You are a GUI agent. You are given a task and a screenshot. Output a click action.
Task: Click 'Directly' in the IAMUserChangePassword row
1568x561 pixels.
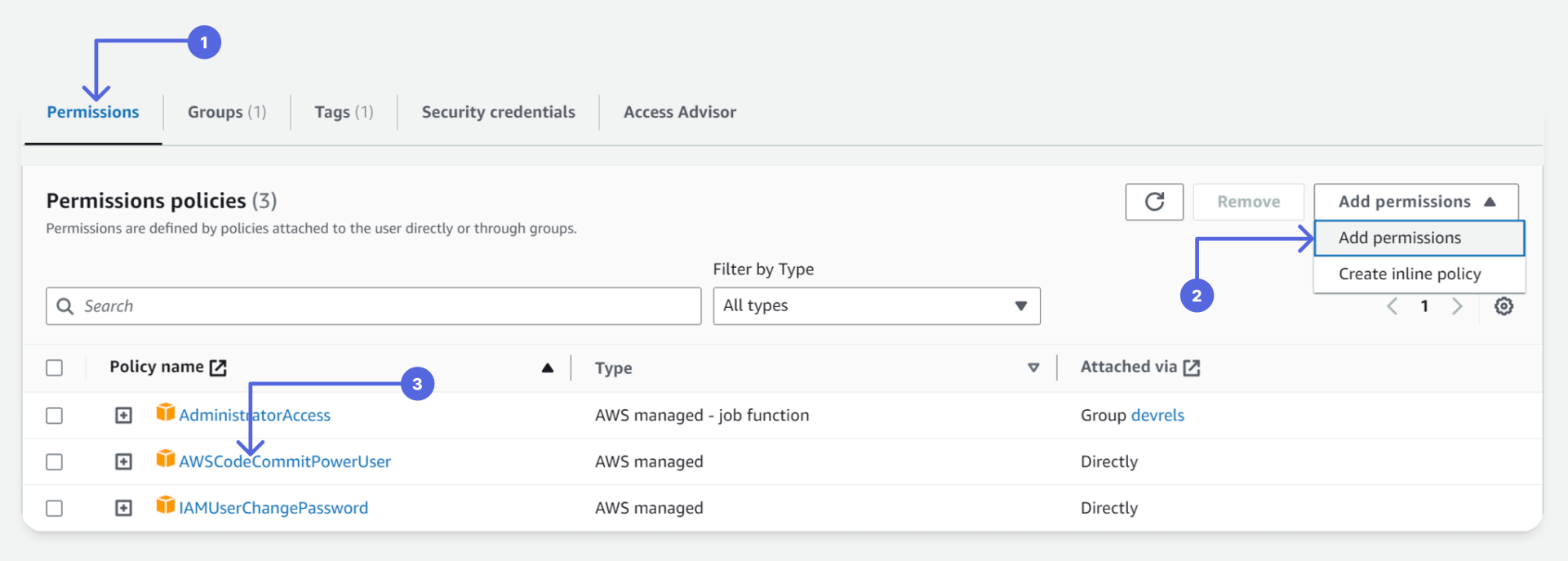(x=1109, y=508)
